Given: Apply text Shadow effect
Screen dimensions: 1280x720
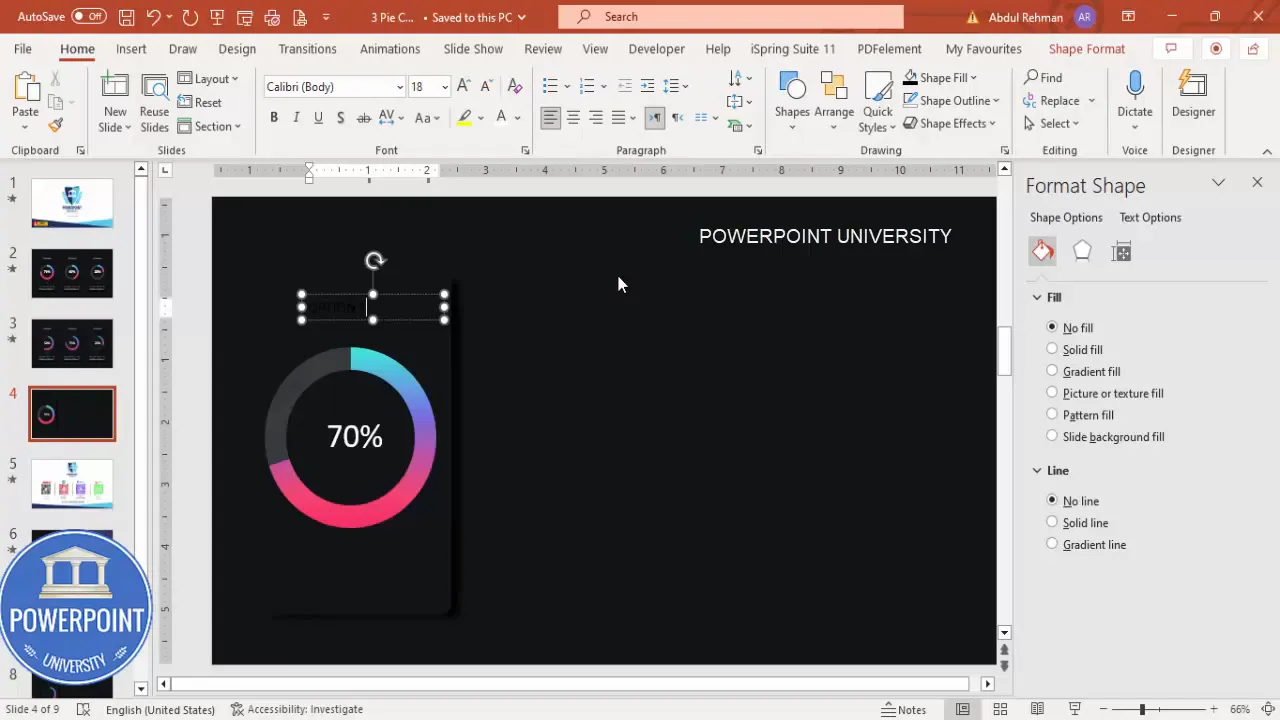Looking at the screenshot, I should pyautogui.click(x=340, y=118).
